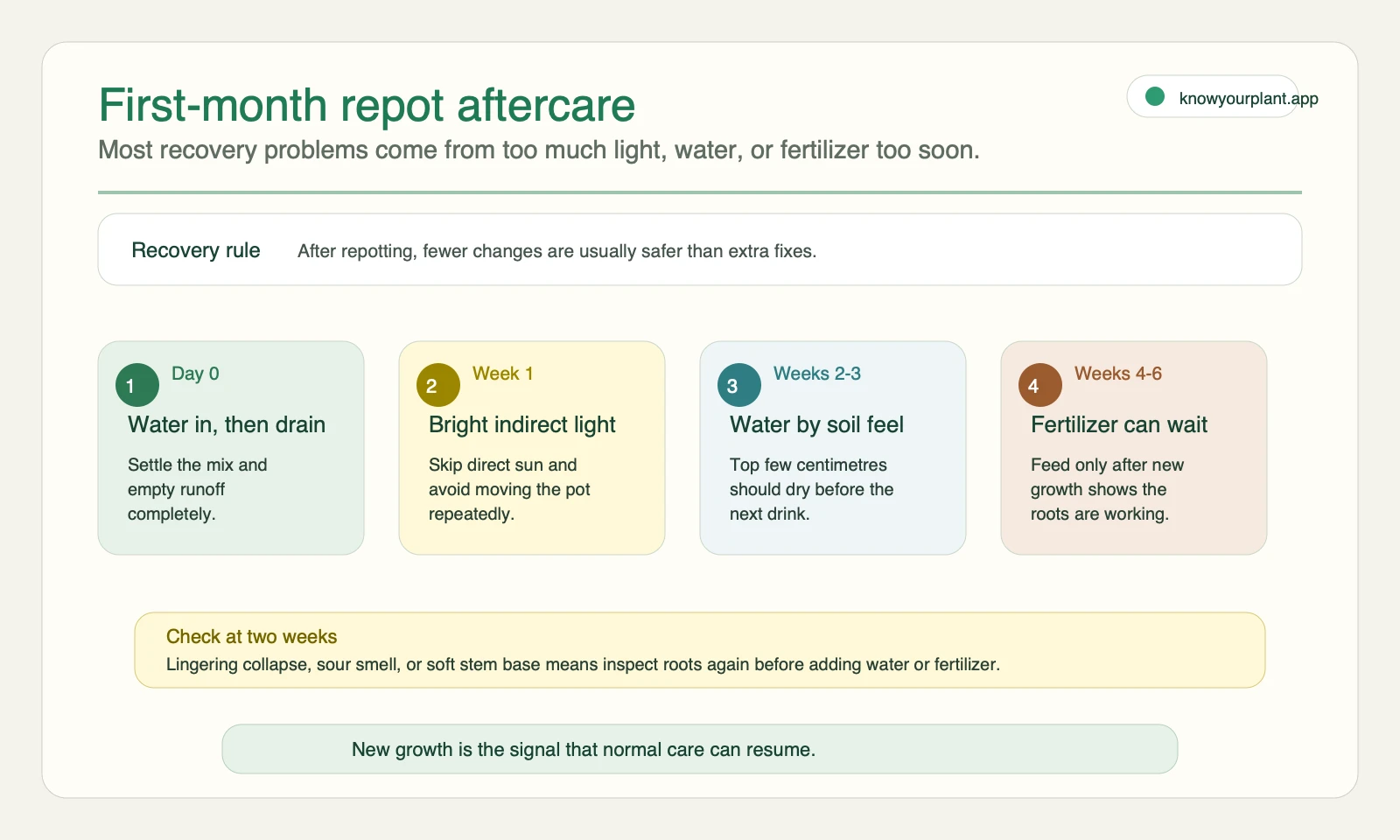Click the 'Weeks 4-6' label
Screen dimensions: 1400x840
click(1118, 374)
